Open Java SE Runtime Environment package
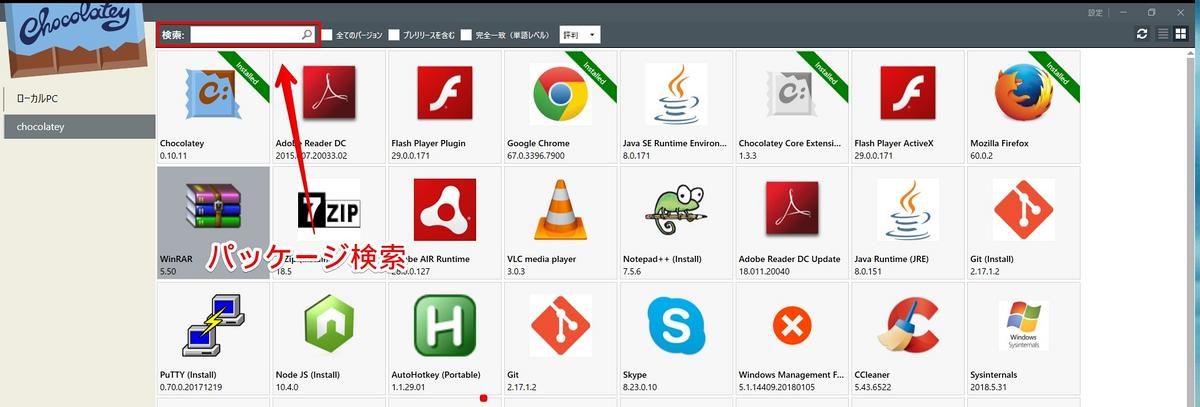This screenshot has width=1200, height=407. (676, 108)
